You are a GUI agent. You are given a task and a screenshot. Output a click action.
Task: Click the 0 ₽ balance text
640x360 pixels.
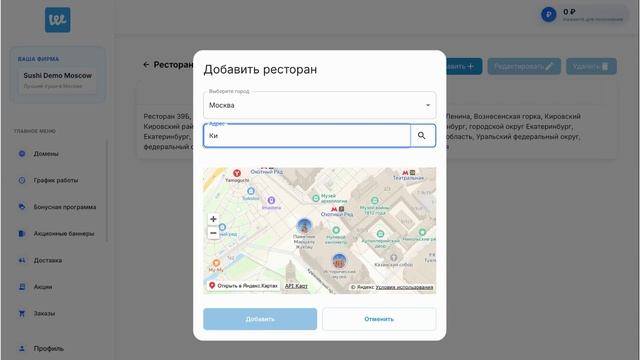569,12
